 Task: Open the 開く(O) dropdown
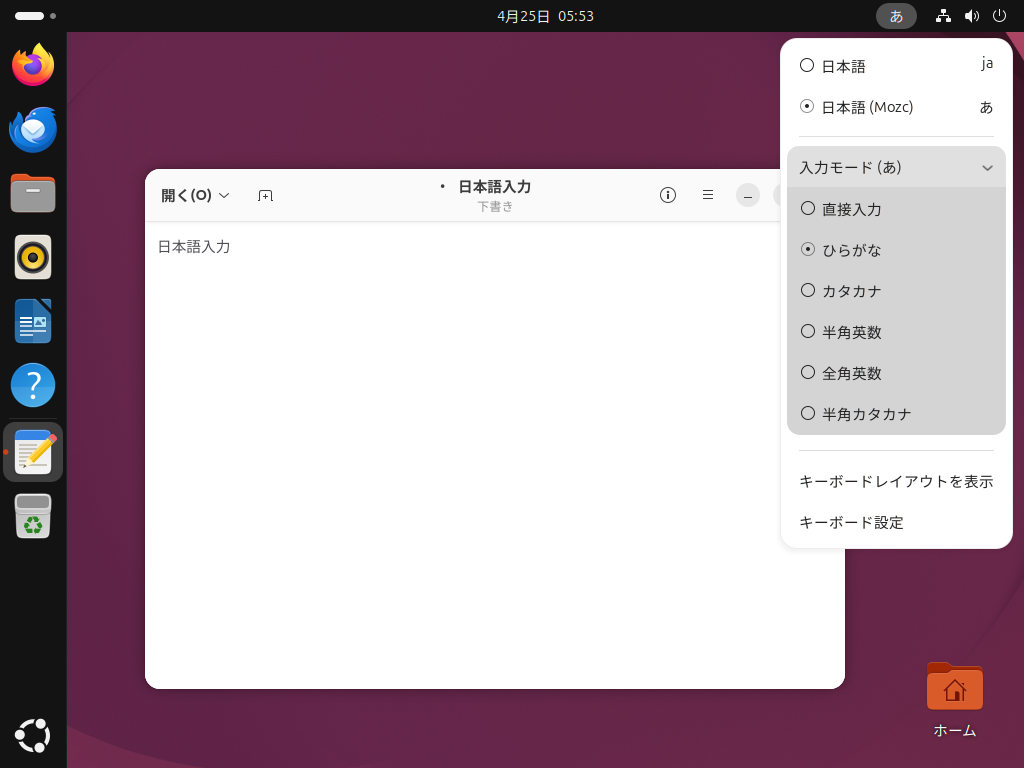196,196
